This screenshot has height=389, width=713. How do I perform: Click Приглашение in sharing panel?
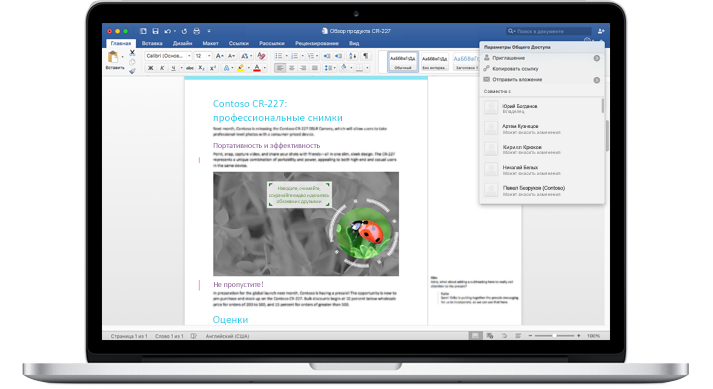click(x=508, y=58)
